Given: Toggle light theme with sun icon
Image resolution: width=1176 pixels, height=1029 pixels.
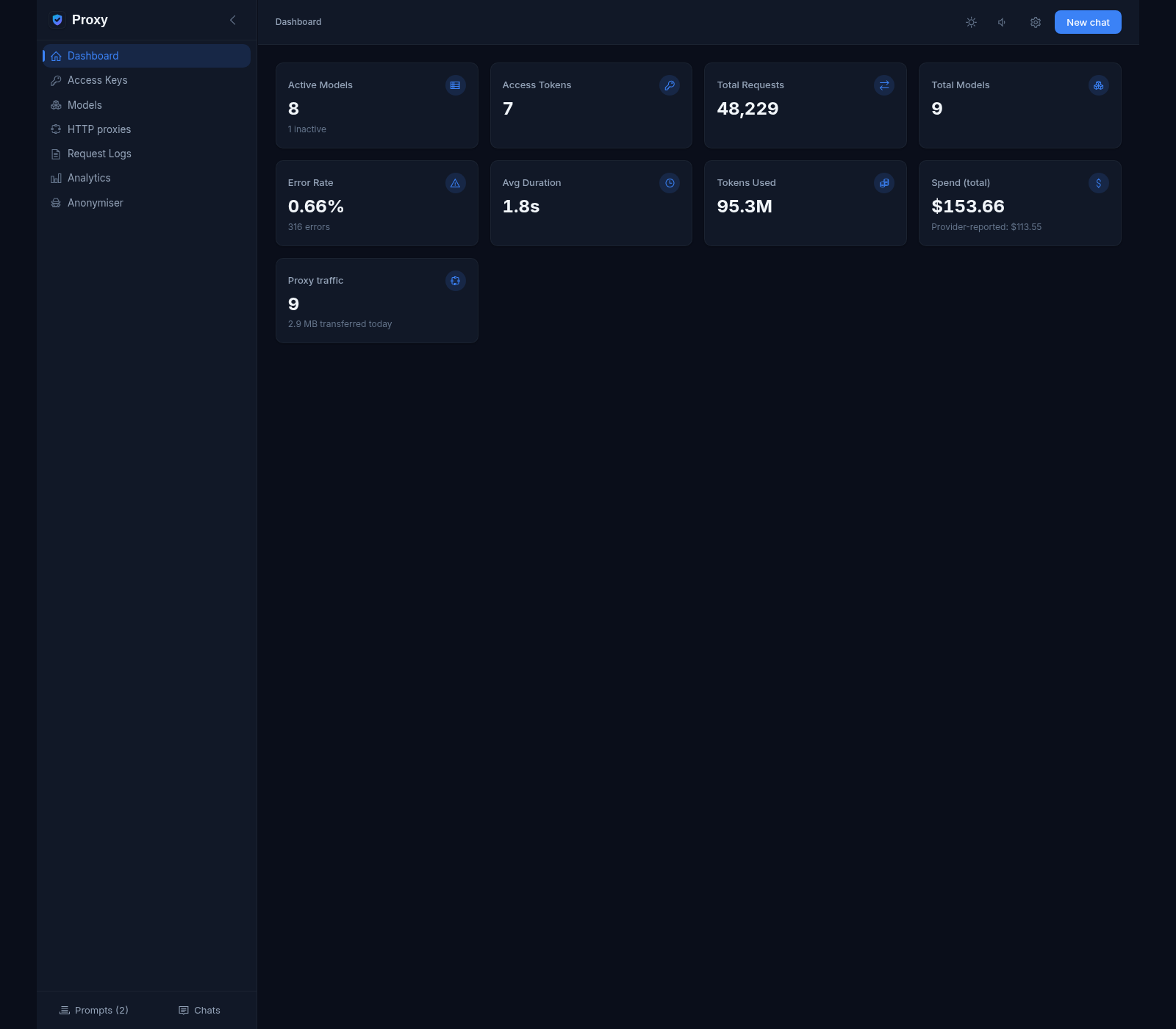Looking at the screenshot, I should (971, 22).
